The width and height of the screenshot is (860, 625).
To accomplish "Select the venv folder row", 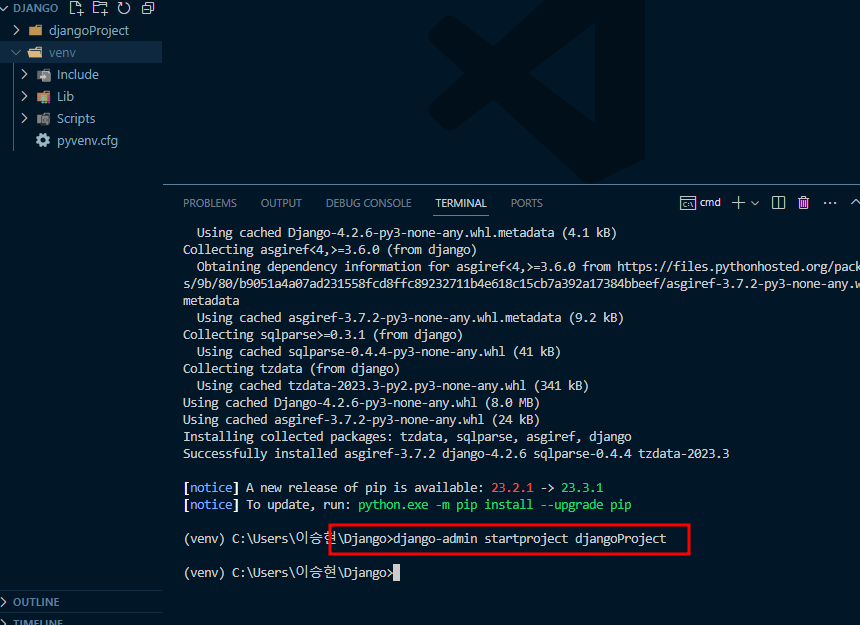I will tap(81, 53).
